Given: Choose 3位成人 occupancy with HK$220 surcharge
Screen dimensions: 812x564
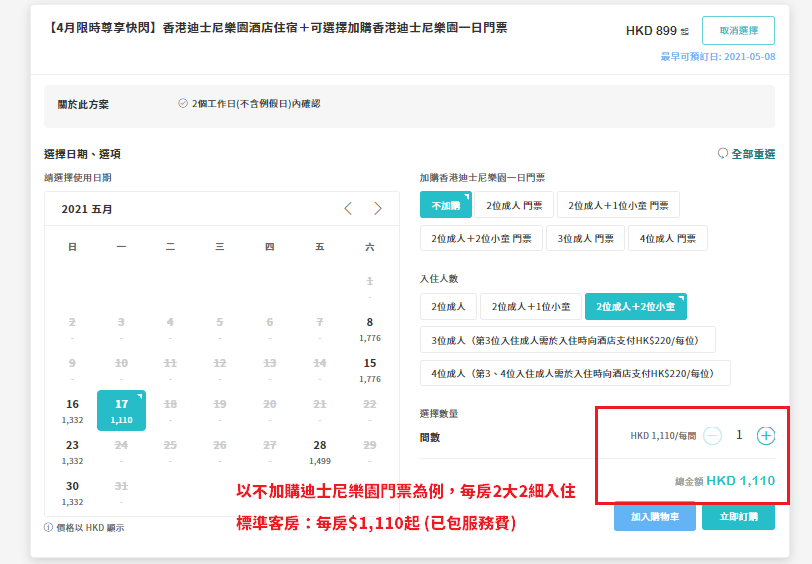Looking at the screenshot, I should [568, 340].
